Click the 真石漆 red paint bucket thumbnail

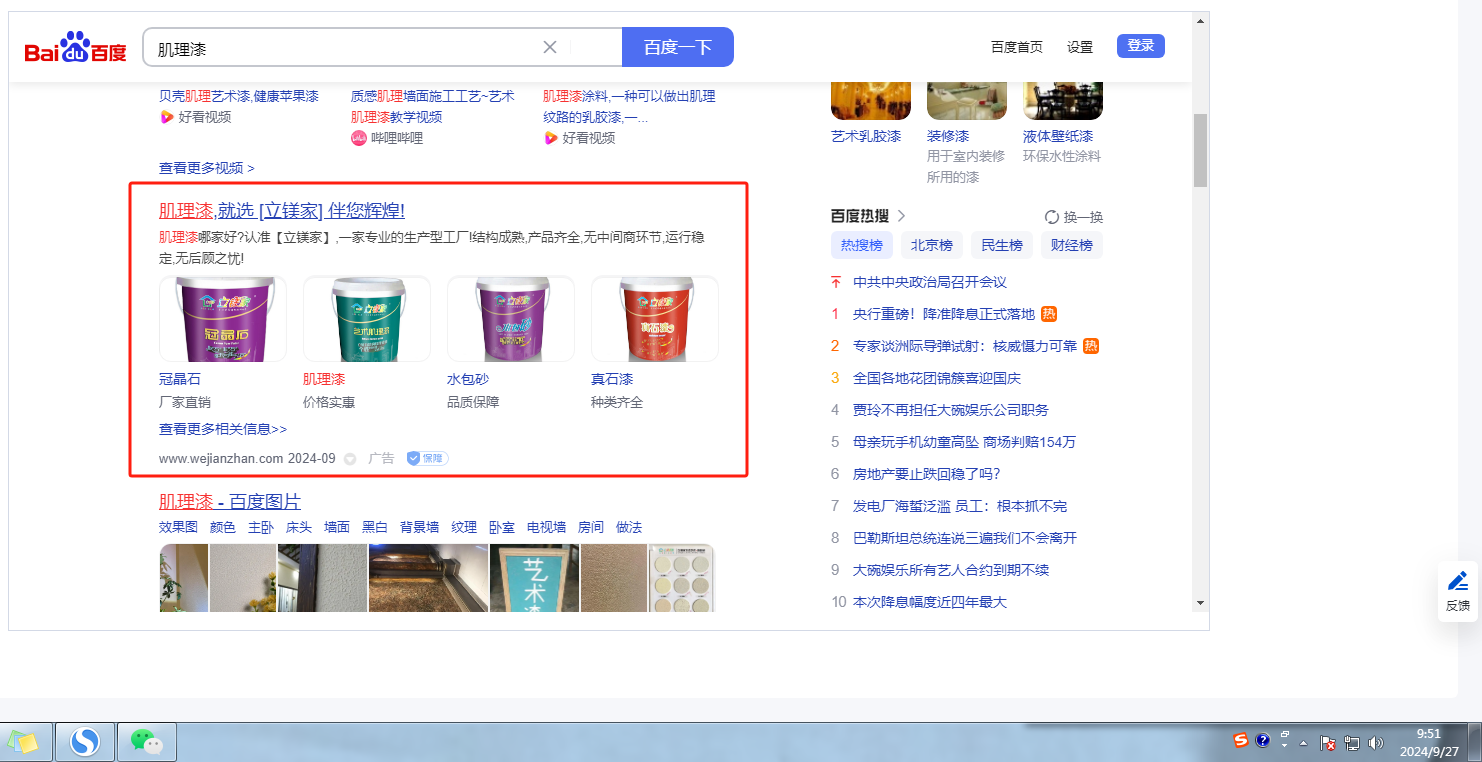[654, 319]
